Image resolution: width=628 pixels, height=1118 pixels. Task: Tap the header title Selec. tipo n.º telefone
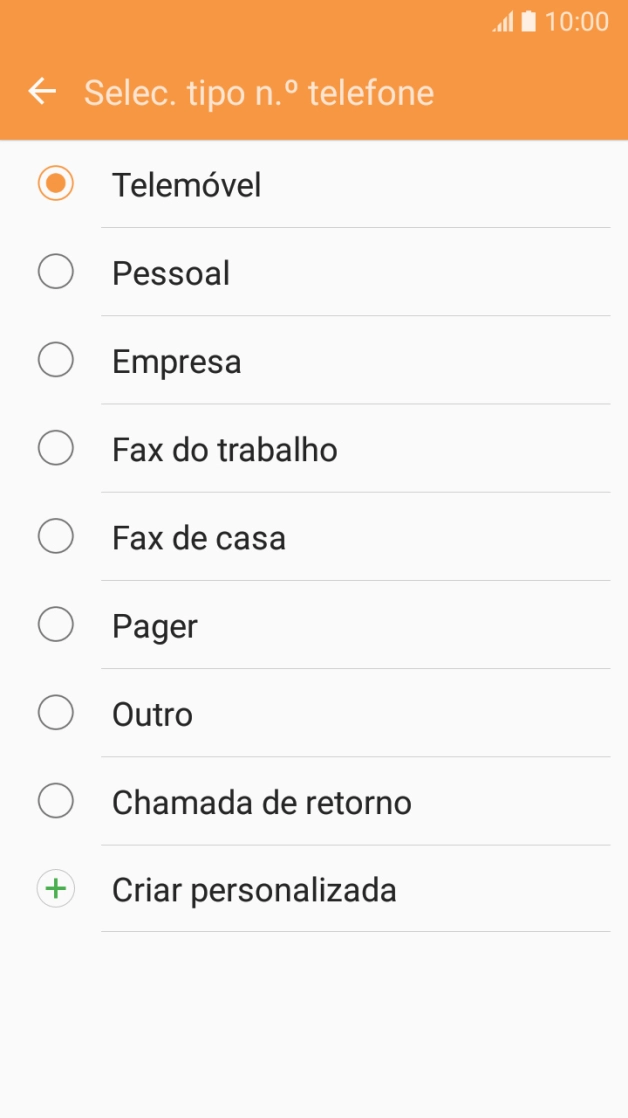[260, 91]
